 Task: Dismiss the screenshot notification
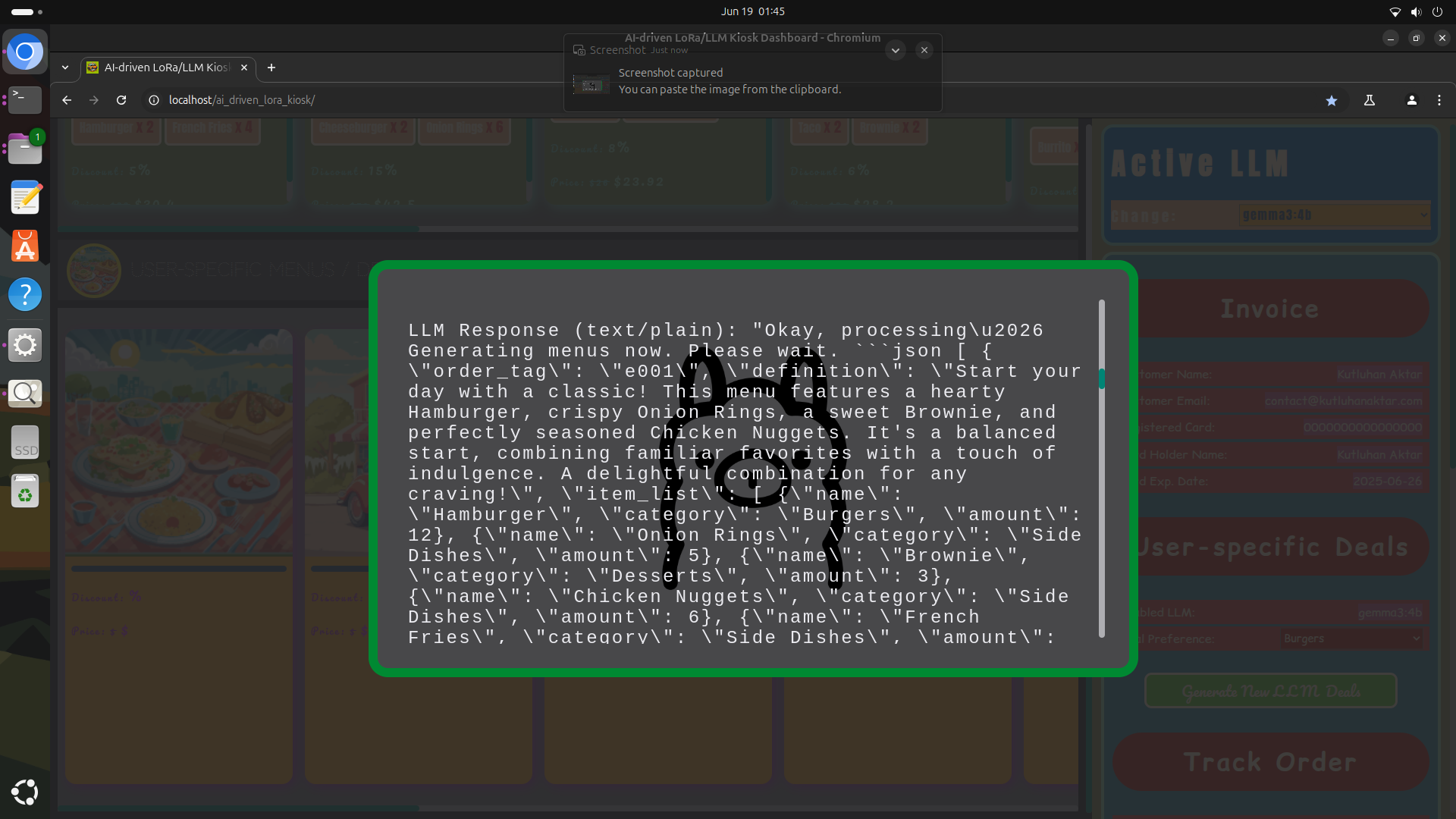pyautogui.click(x=924, y=50)
